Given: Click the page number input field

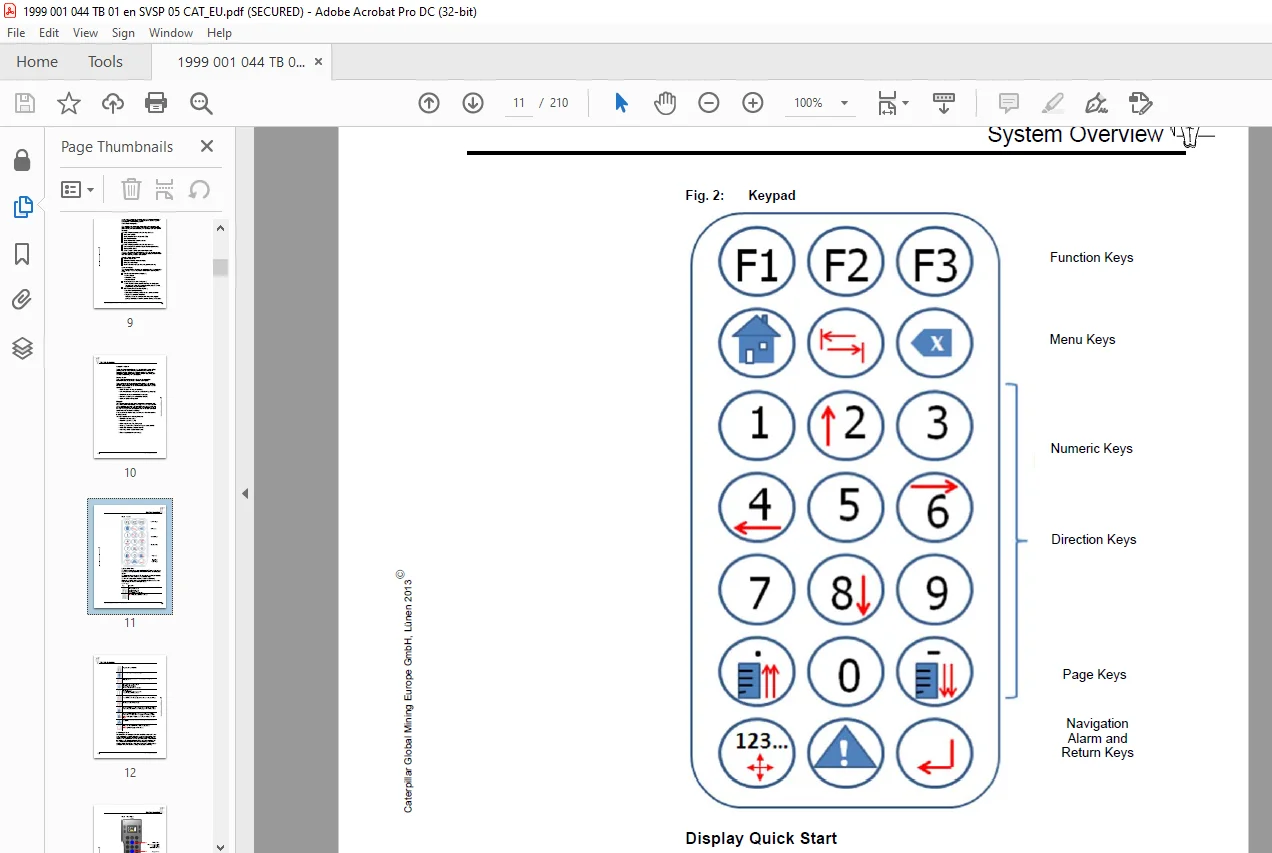Looking at the screenshot, I should (x=519, y=103).
